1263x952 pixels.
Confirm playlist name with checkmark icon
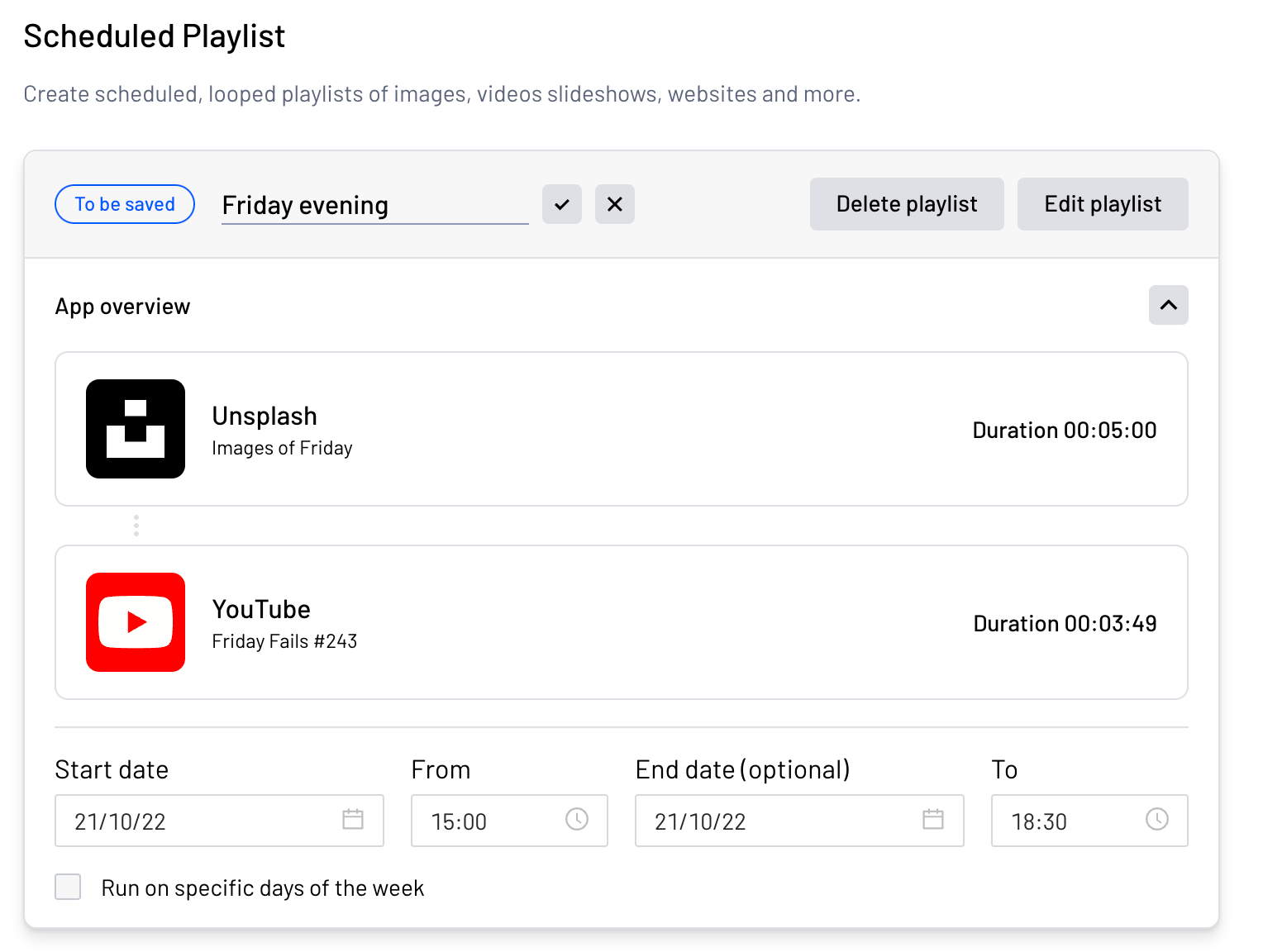(562, 204)
